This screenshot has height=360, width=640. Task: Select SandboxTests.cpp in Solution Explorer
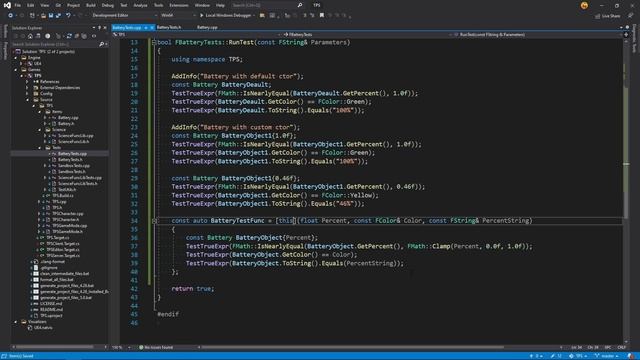73,166
